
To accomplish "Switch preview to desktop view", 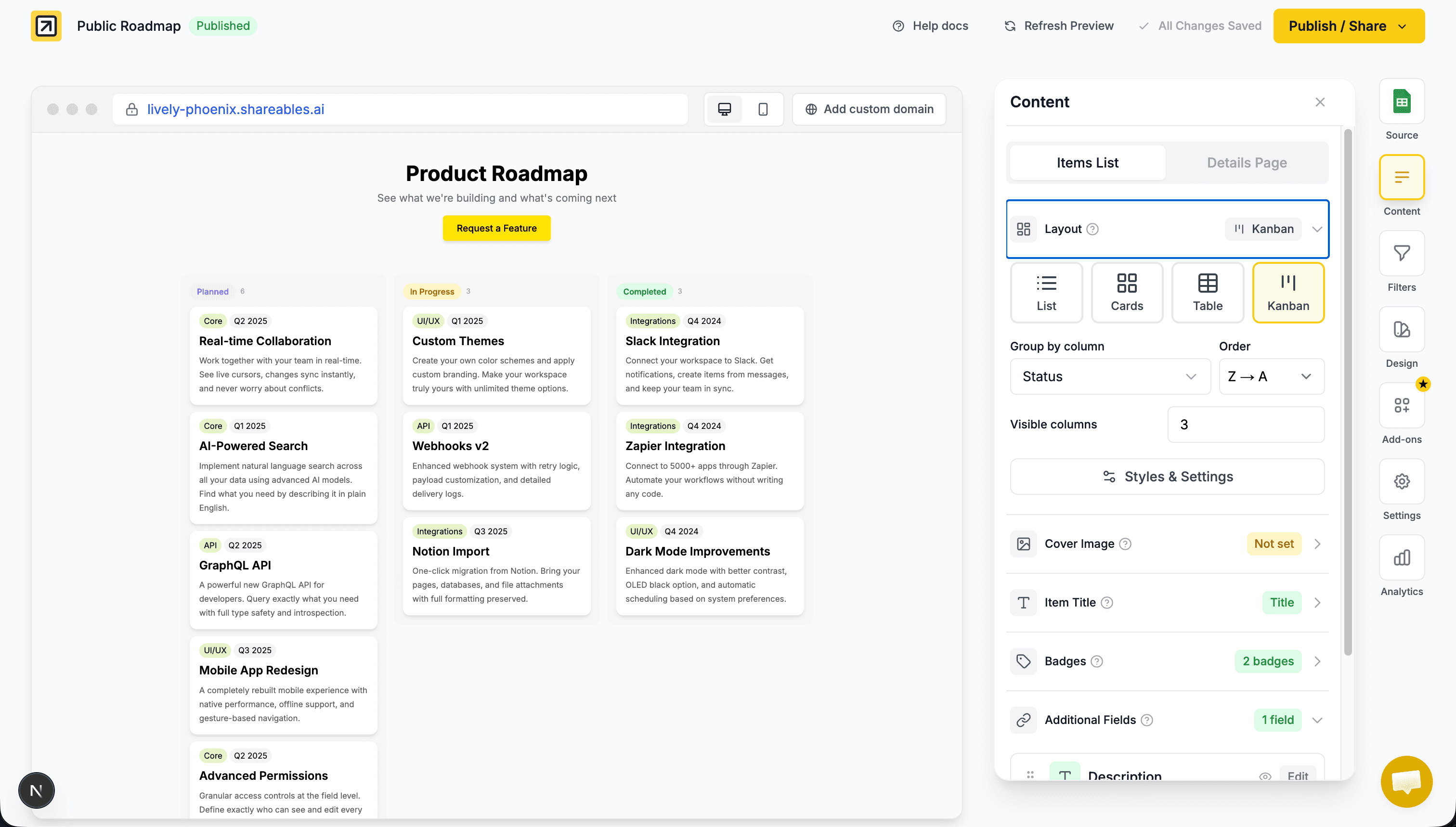I will point(724,109).
